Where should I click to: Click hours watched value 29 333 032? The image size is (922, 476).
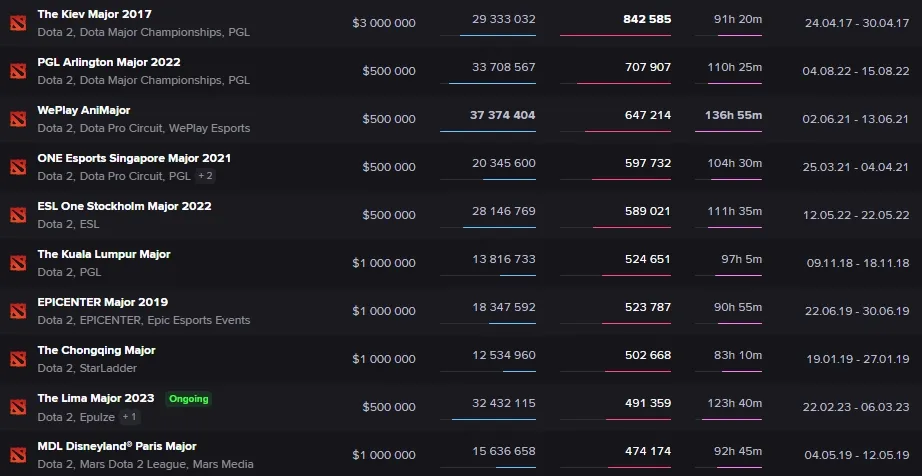503,19
